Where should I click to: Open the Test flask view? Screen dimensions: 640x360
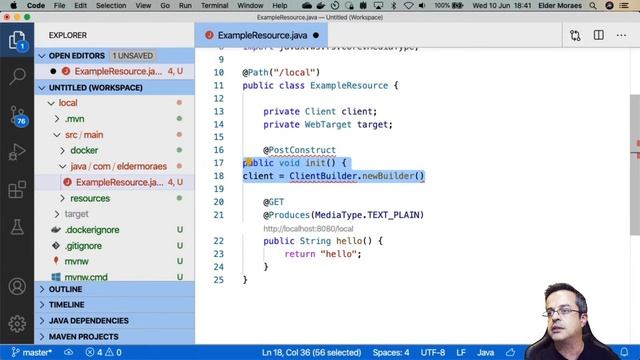(x=17, y=227)
